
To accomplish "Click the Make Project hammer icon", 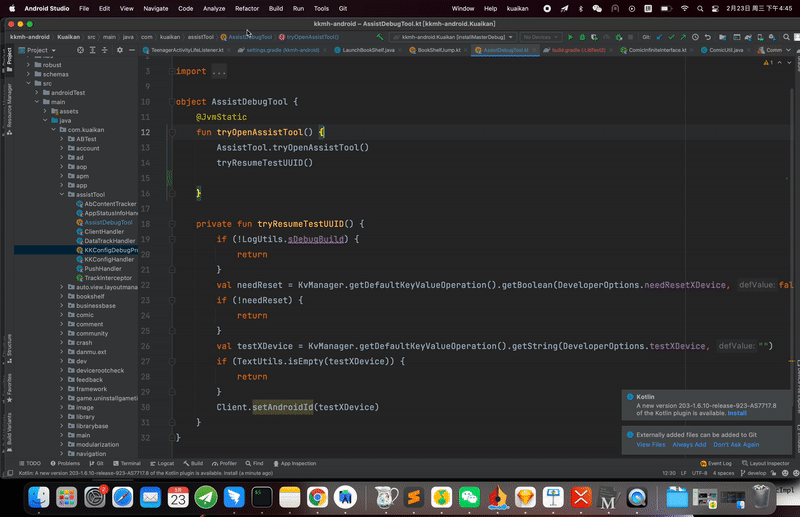I will coord(380,37).
